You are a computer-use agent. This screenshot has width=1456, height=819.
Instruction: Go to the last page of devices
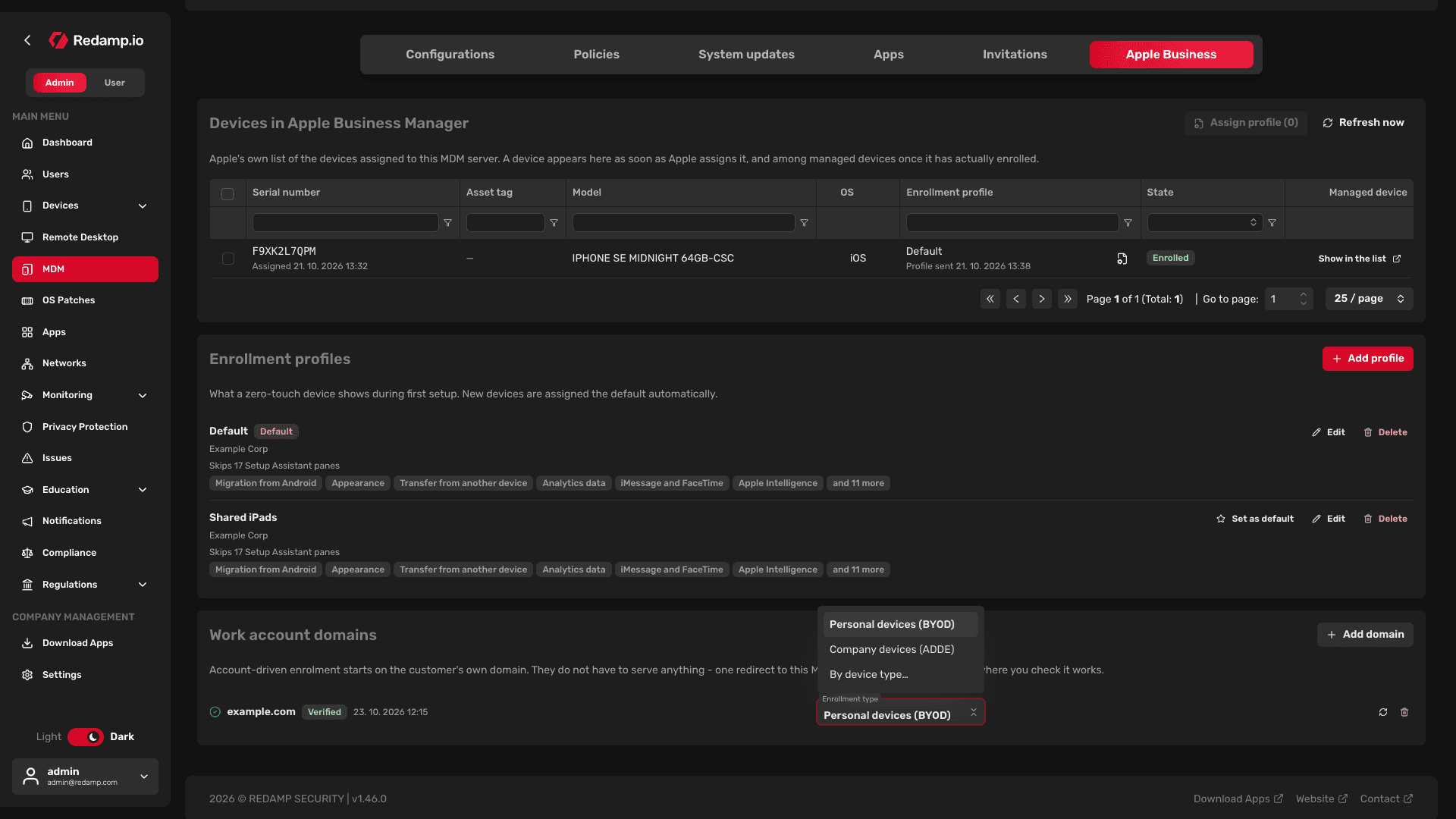coord(1068,299)
